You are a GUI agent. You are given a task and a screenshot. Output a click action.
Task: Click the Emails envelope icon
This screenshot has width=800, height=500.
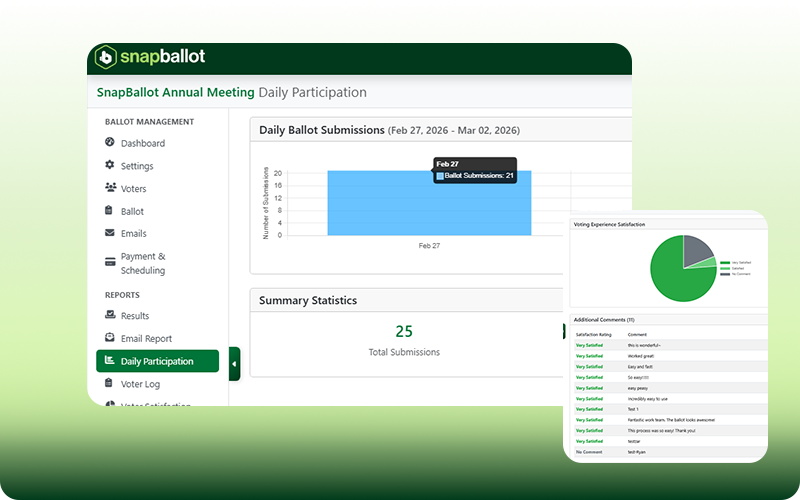click(110, 233)
